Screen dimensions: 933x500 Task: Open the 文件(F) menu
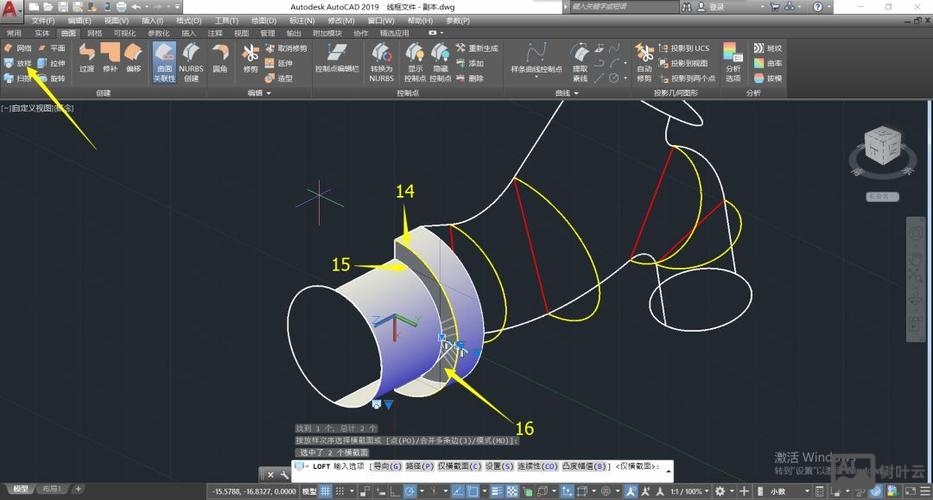click(x=43, y=20)
